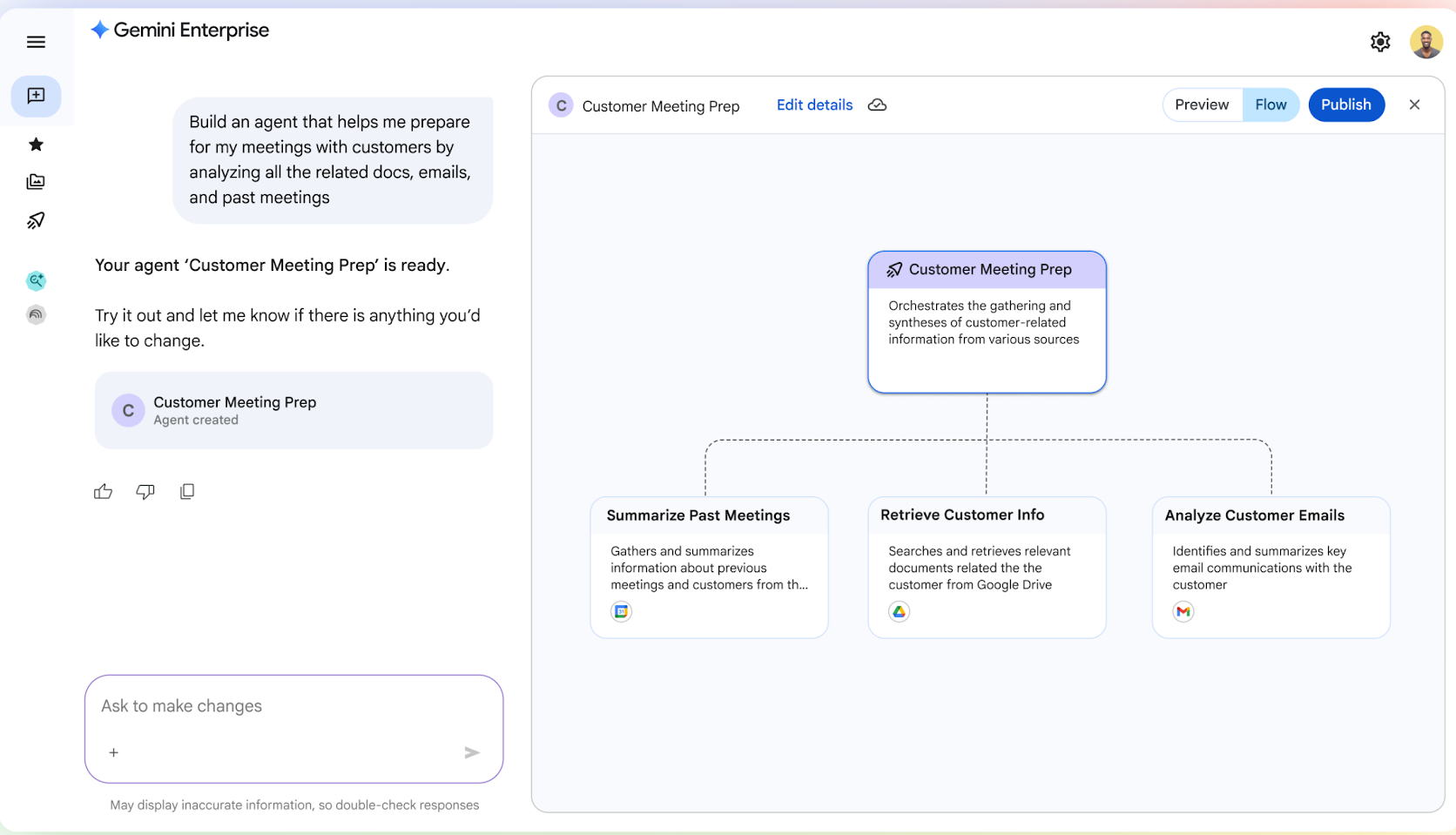The height and width of the screenshot is (835, 1456).
Task: Click the Edit details link
Action: click(814, 105)
